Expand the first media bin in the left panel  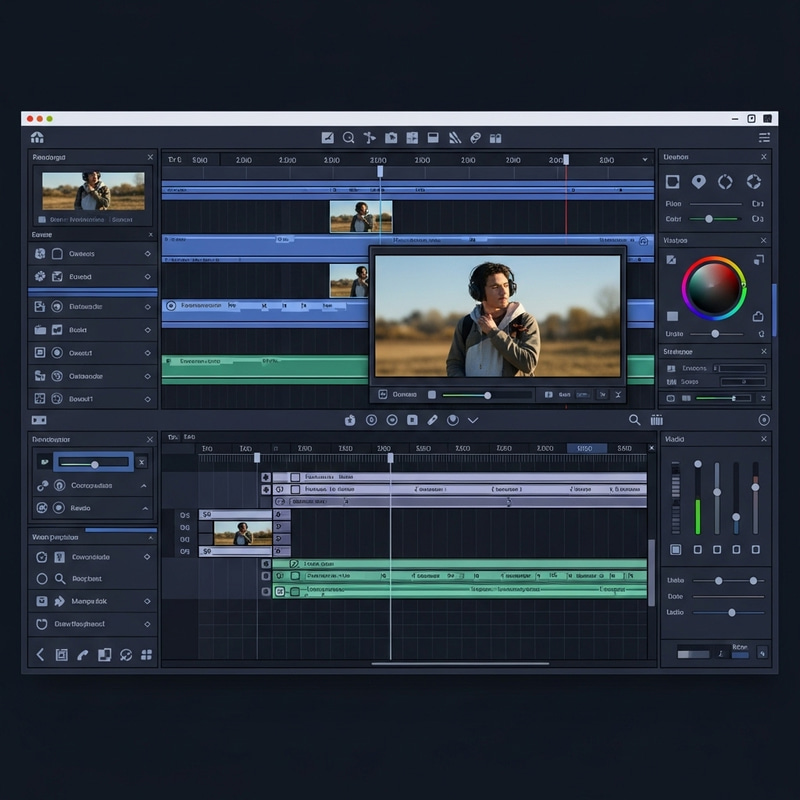[x=146, y=254]
